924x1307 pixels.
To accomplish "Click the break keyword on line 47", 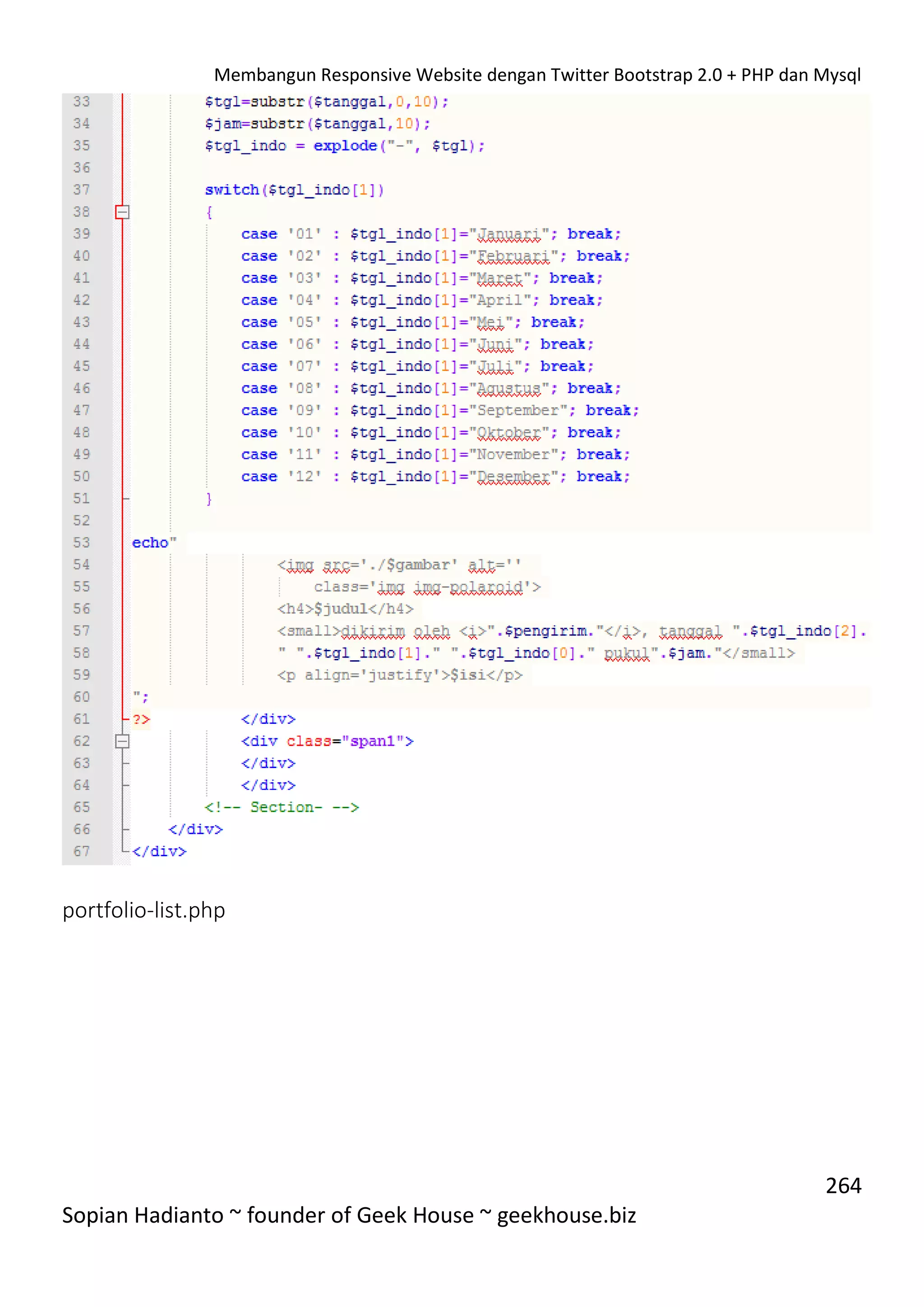I will [609, 410].
